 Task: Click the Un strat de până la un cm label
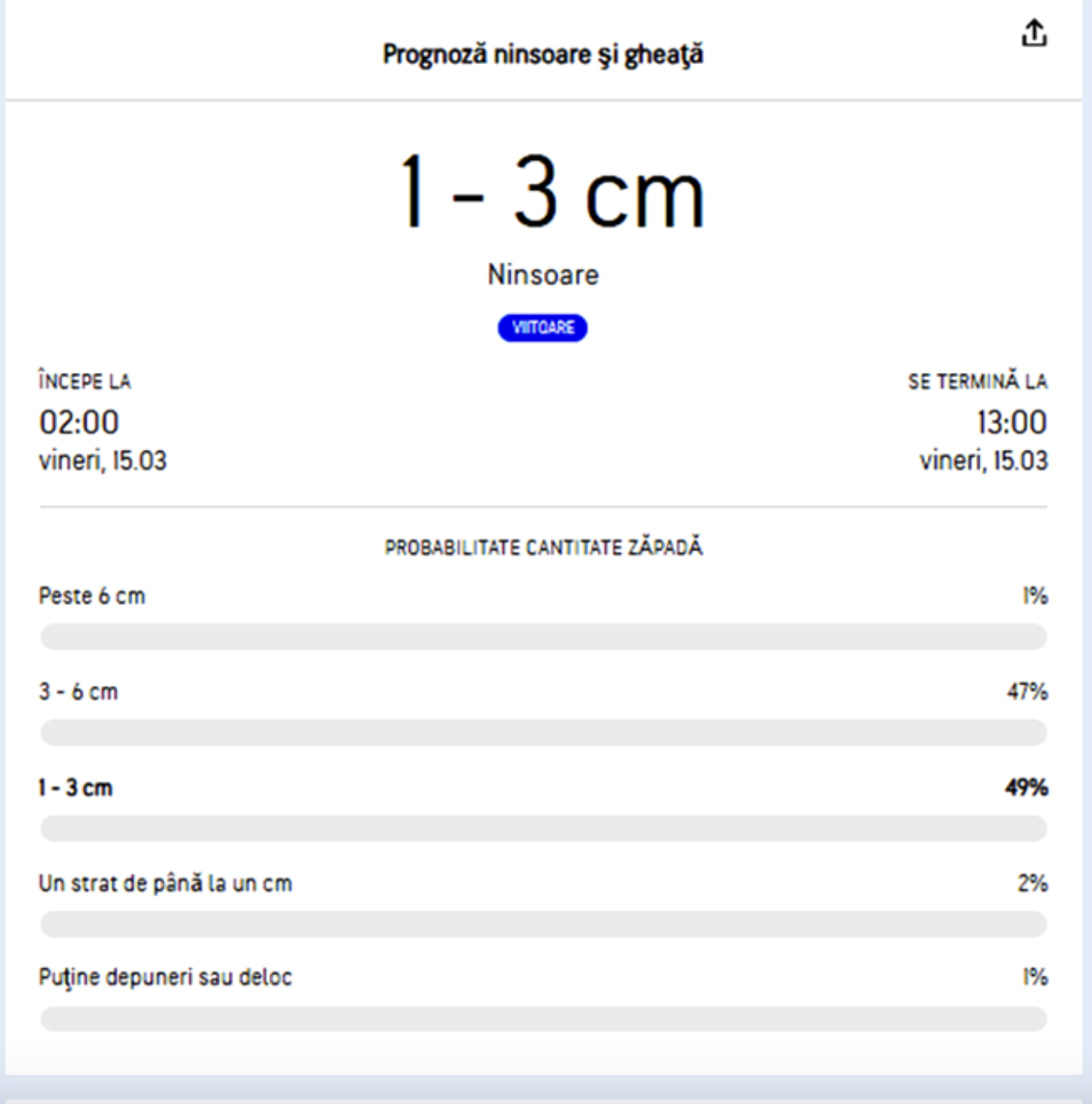point(165,883)
